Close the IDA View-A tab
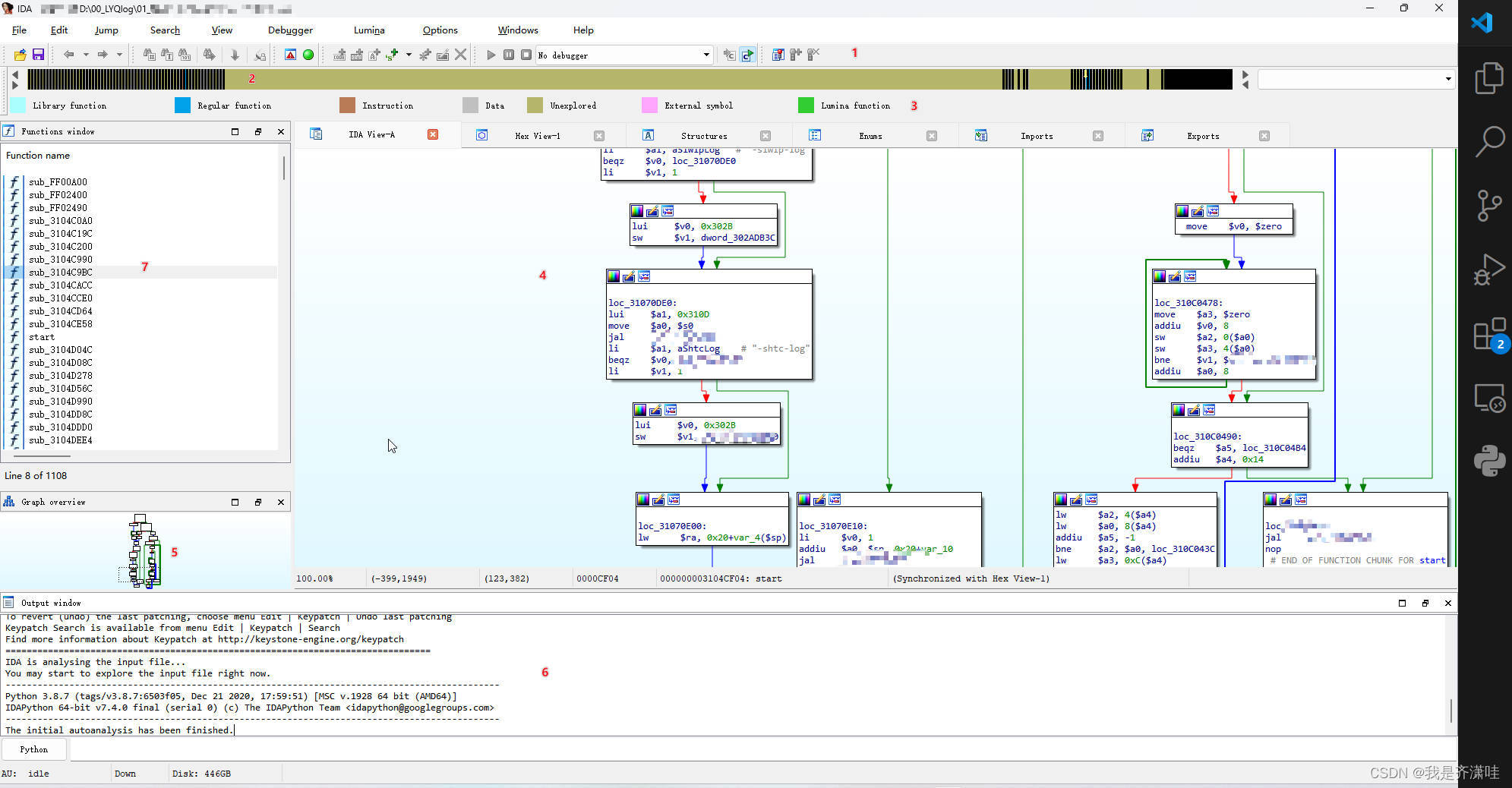Viewport: 1512px width, 788px height. click(433, 134)
